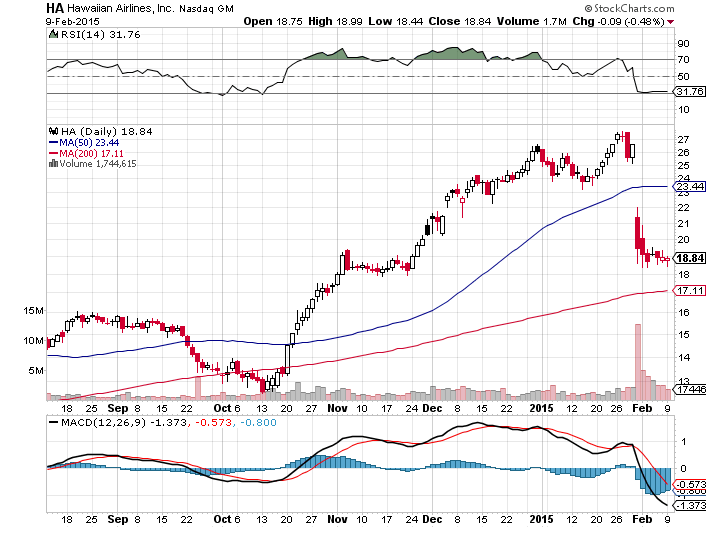Click the 23.44 MA(50) price tag
Image resolution: width=723 pixels, height=533 pixels.
(690, 187)
